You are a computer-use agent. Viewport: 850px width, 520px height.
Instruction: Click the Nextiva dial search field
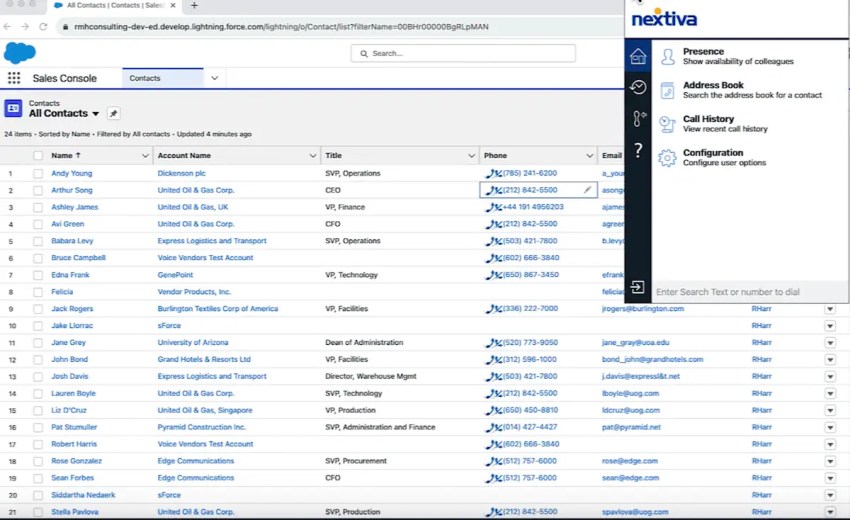(748, 292)
